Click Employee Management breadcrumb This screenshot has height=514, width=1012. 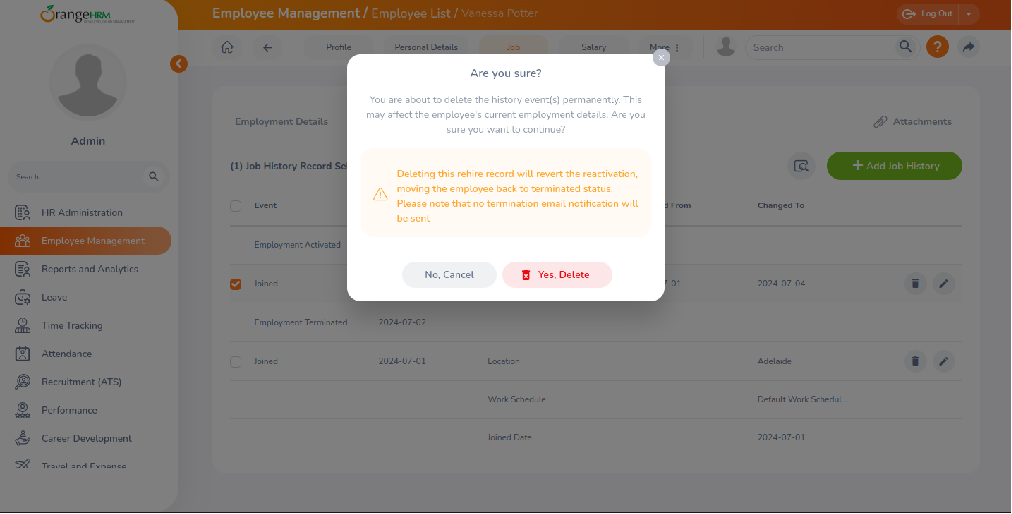pyautogui.click(x=286, y=14)
